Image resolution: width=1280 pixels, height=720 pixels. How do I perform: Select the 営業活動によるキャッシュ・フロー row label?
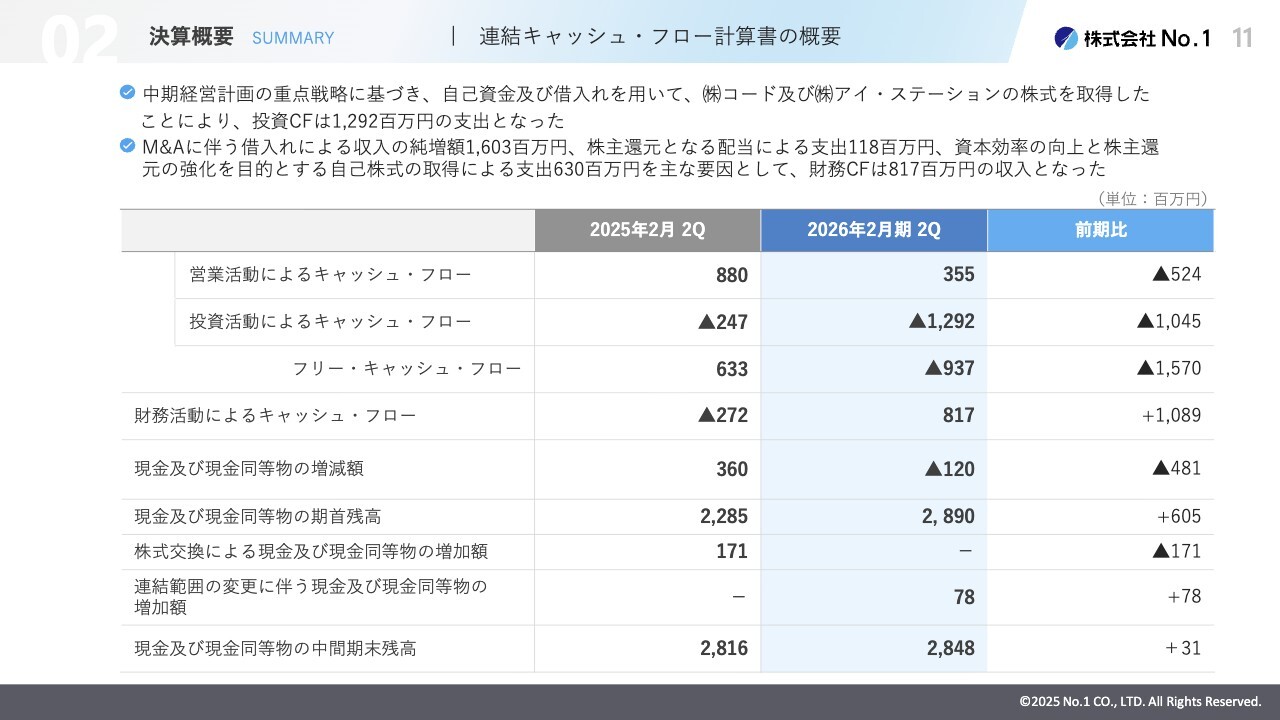pos(330,274)
